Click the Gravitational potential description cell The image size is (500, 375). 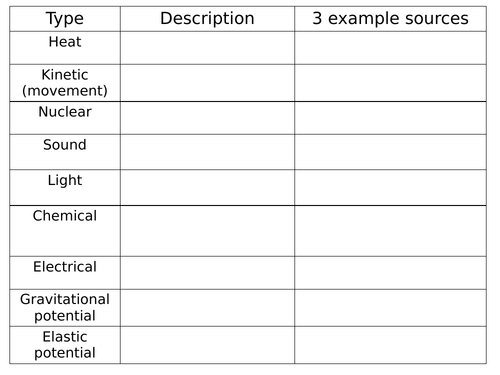click(x=207, y=308)
